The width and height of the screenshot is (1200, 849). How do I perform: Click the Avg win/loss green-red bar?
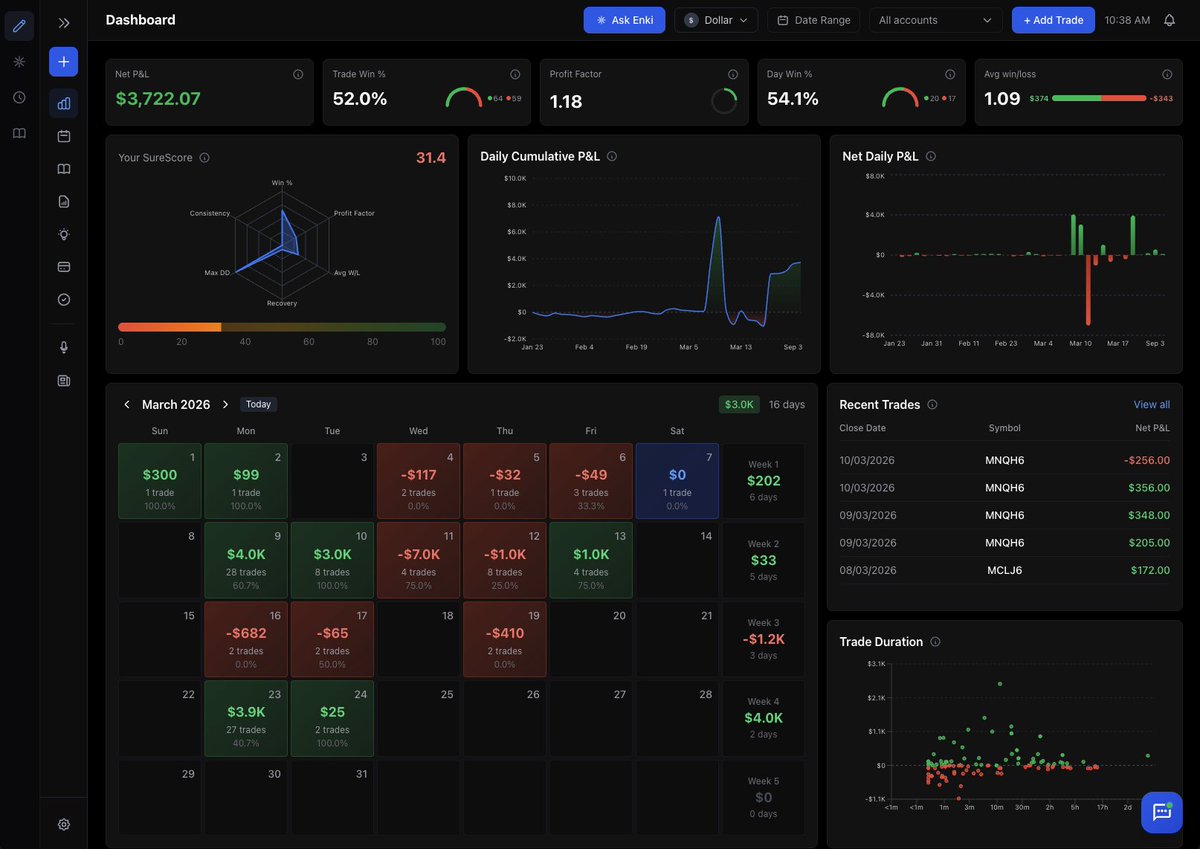point(1099,98)
